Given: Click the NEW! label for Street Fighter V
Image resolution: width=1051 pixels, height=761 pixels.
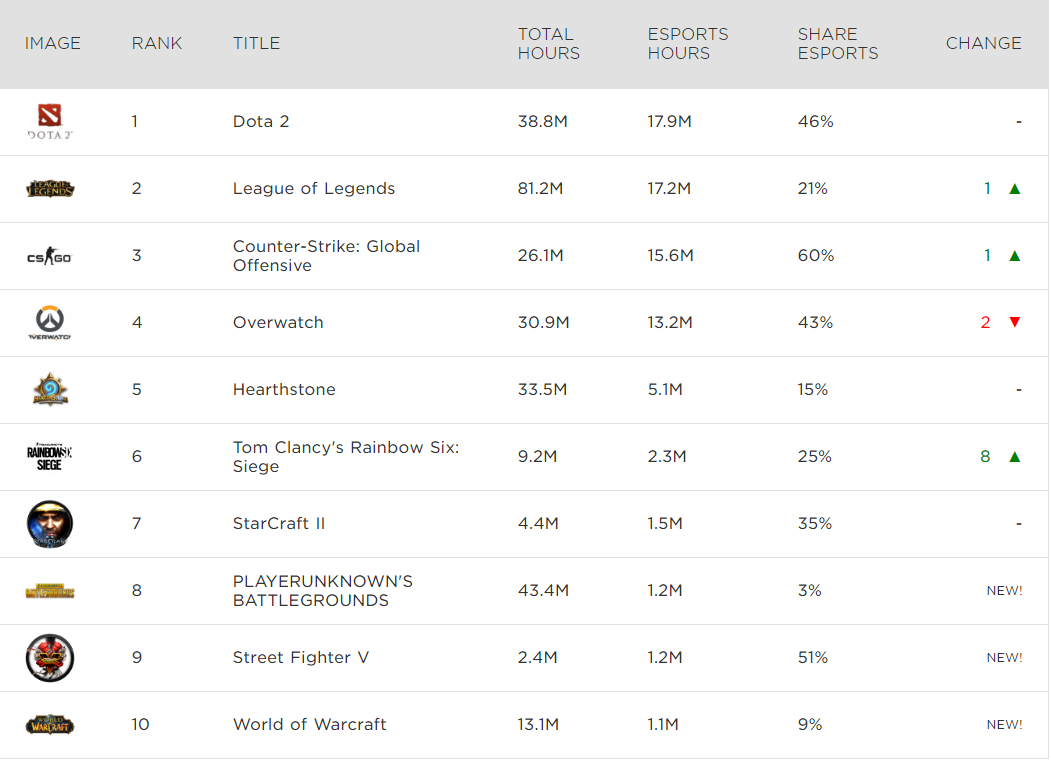Looking at the screenshot, I should [1004, 658].
